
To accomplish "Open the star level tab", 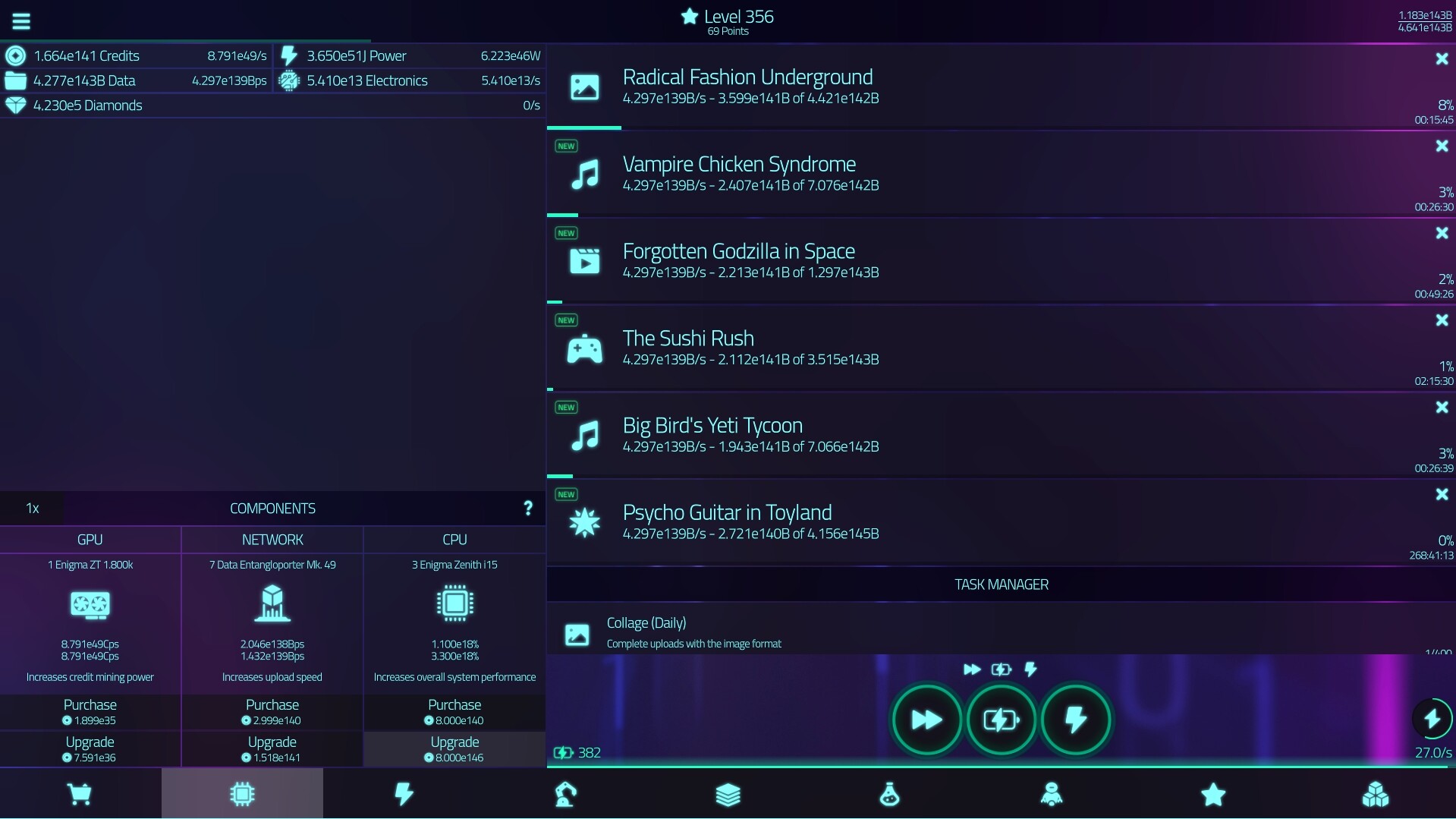I will [1213, 794].
